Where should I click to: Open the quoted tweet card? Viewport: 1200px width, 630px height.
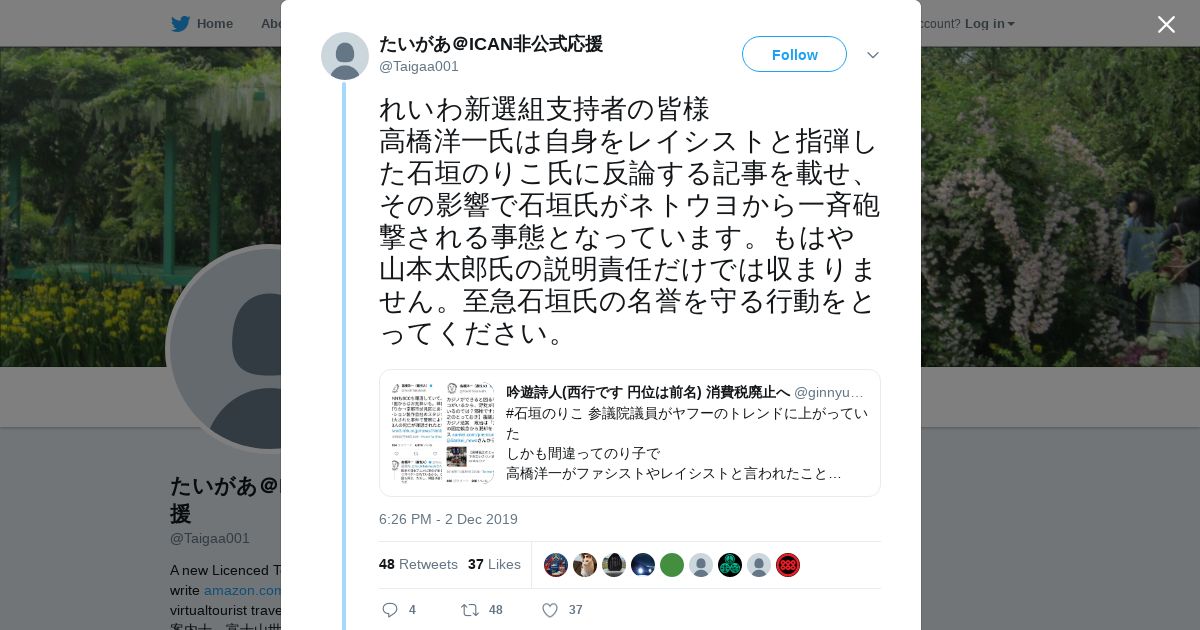click(x=630, y=433)
